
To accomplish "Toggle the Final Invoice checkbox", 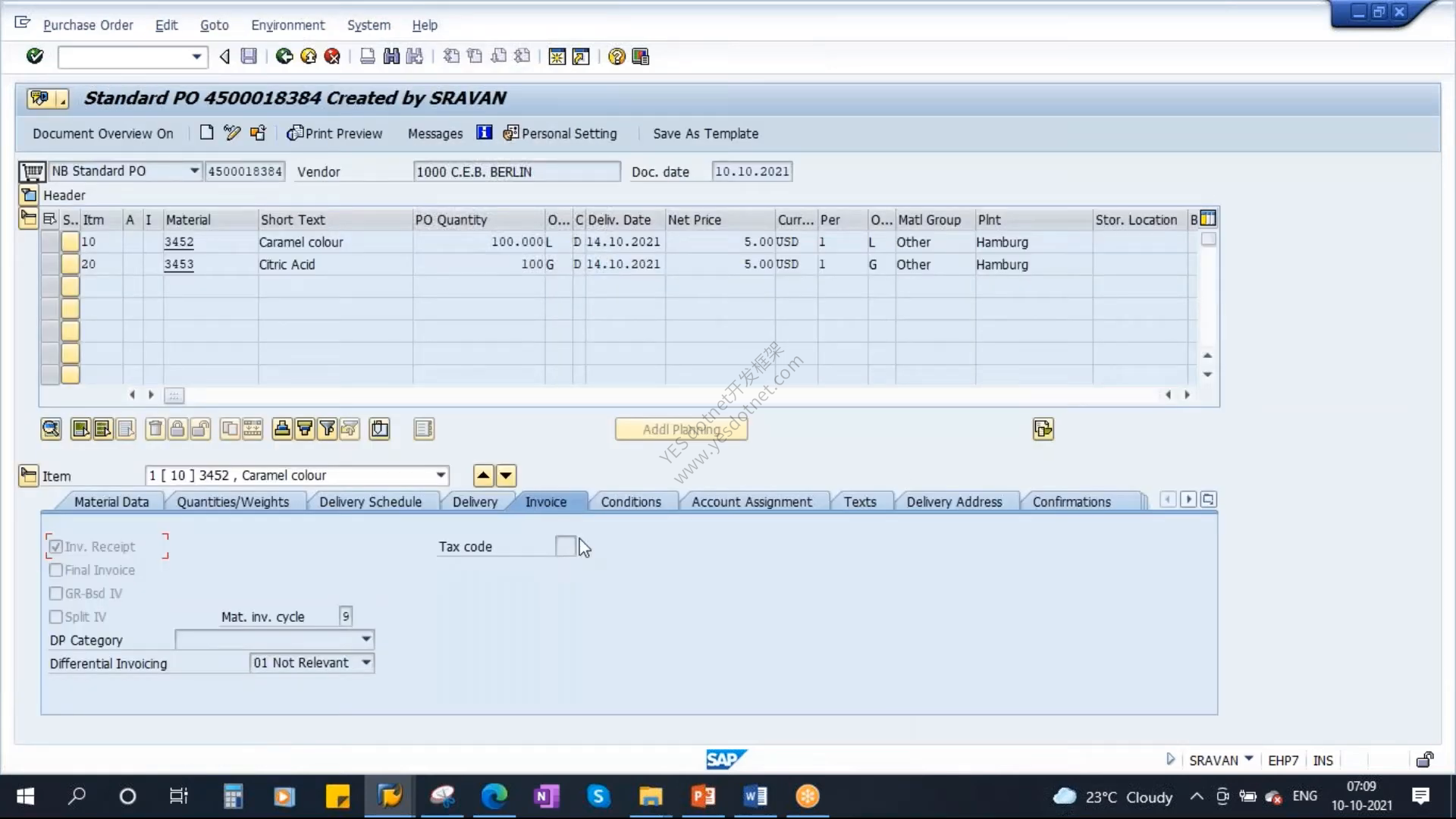I will coord(55,570).
